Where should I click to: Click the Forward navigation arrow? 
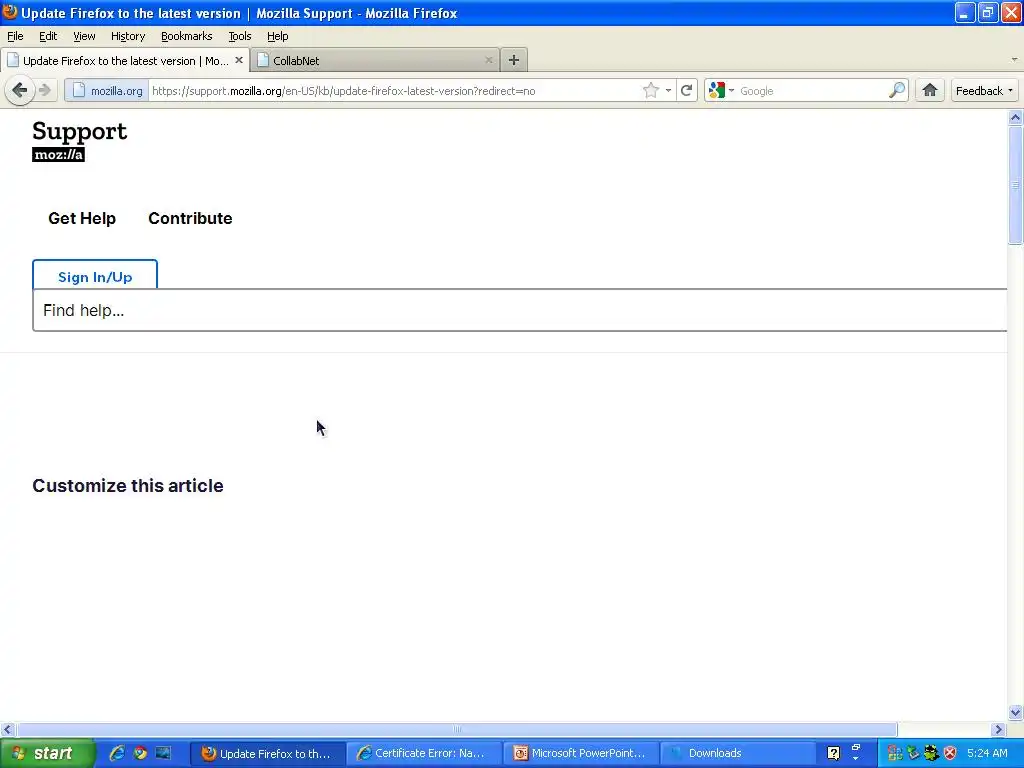click(x=44, y=90)
